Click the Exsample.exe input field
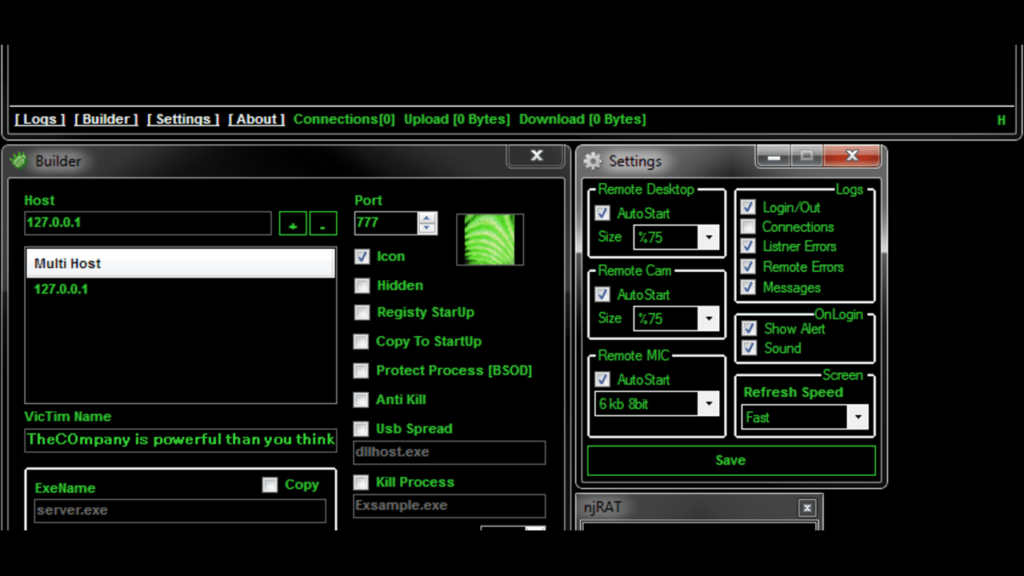 coord(449,505)
